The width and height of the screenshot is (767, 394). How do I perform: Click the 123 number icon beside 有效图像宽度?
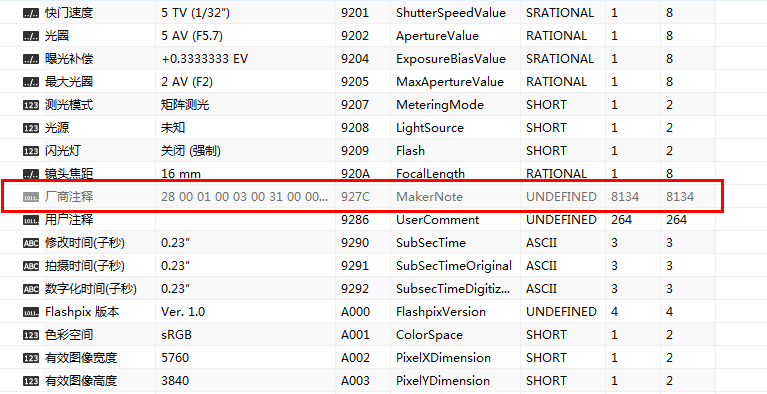tap(31, 358)
